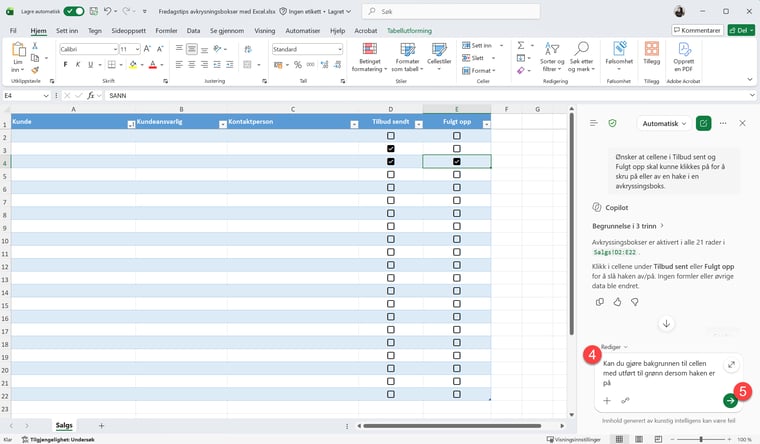Viewport: 760px width, 444px height.
Task: Check the Tilbud sendt checkbox in row 22
Action: (x=391, y=394)
